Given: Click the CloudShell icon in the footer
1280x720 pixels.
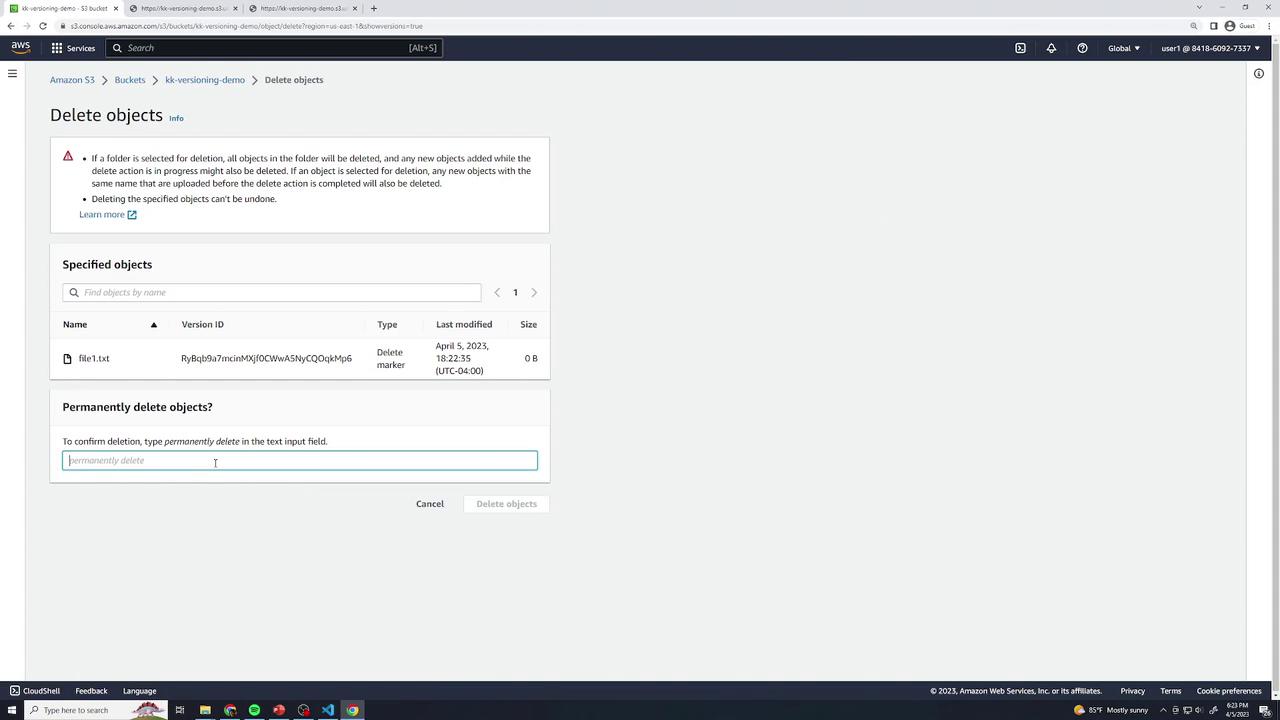Looking at the screenshot, I should pyautogui.click(x=14, y=691).
